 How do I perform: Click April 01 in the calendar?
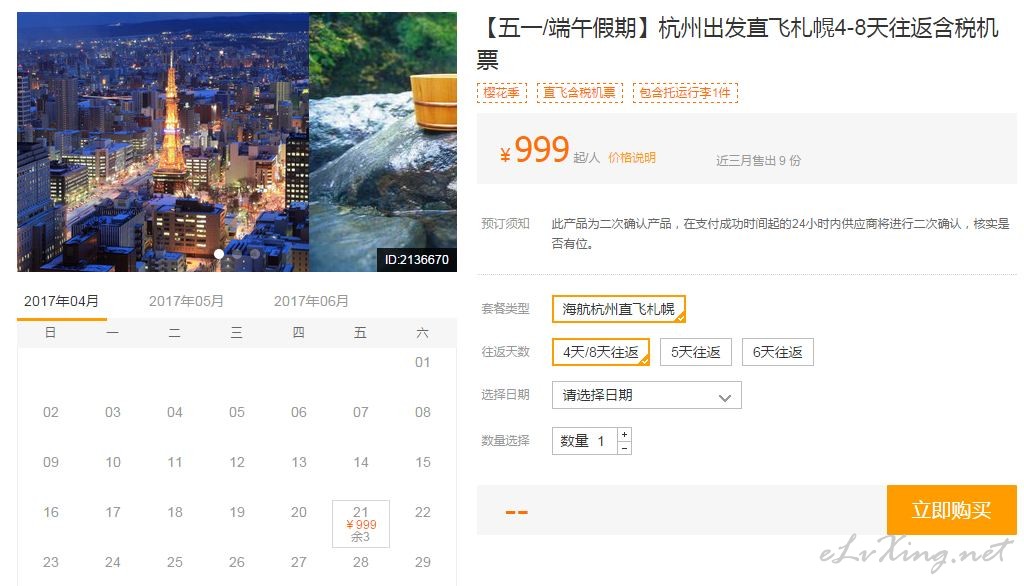click(423, 362)
